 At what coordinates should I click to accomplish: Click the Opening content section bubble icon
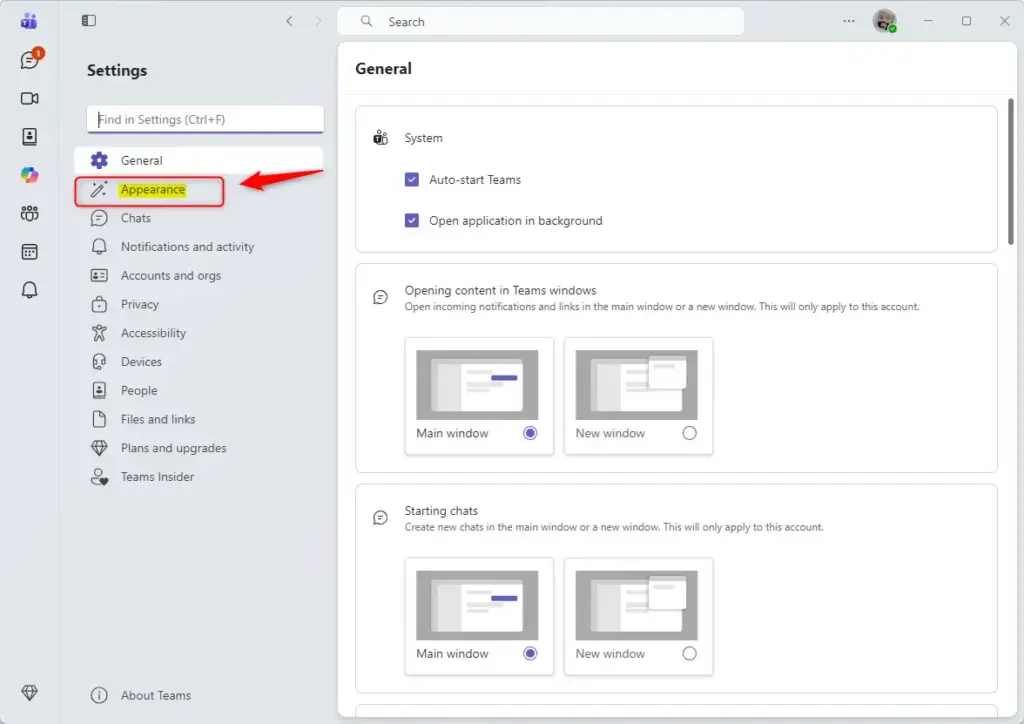point(380,297)
